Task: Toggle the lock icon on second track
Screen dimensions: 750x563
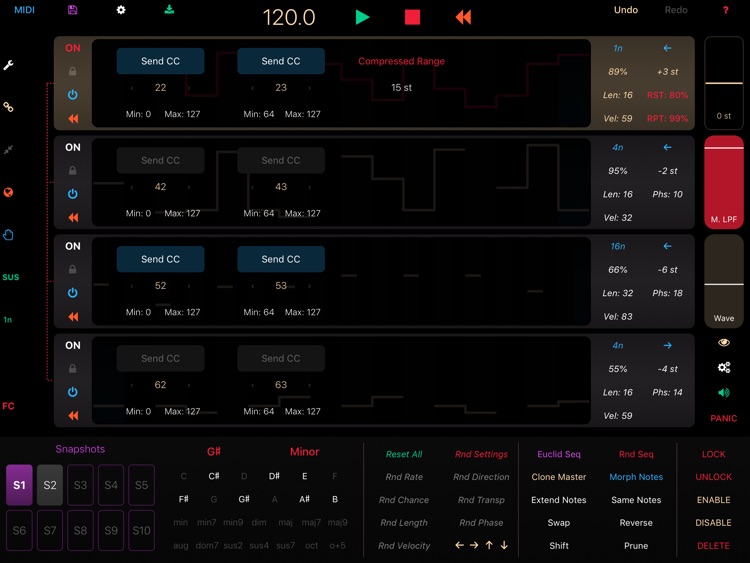Action: [x=72, y=170]
